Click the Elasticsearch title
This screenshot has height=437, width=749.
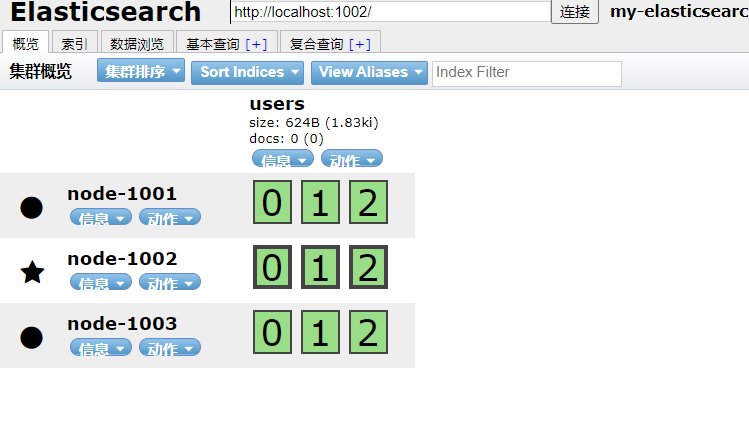(106, 11)
